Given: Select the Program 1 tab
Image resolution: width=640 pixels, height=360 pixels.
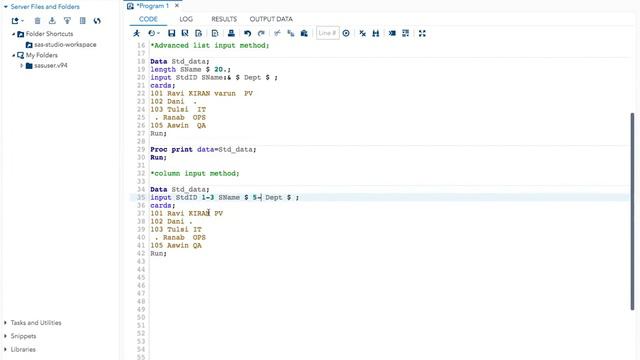Looking at the screenshot, I should (x=152, y=6).
